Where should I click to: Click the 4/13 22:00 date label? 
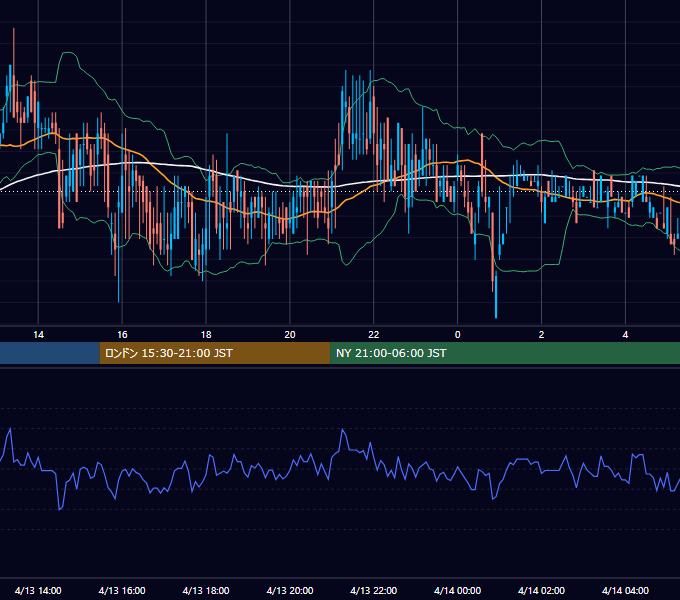point(373,590)
